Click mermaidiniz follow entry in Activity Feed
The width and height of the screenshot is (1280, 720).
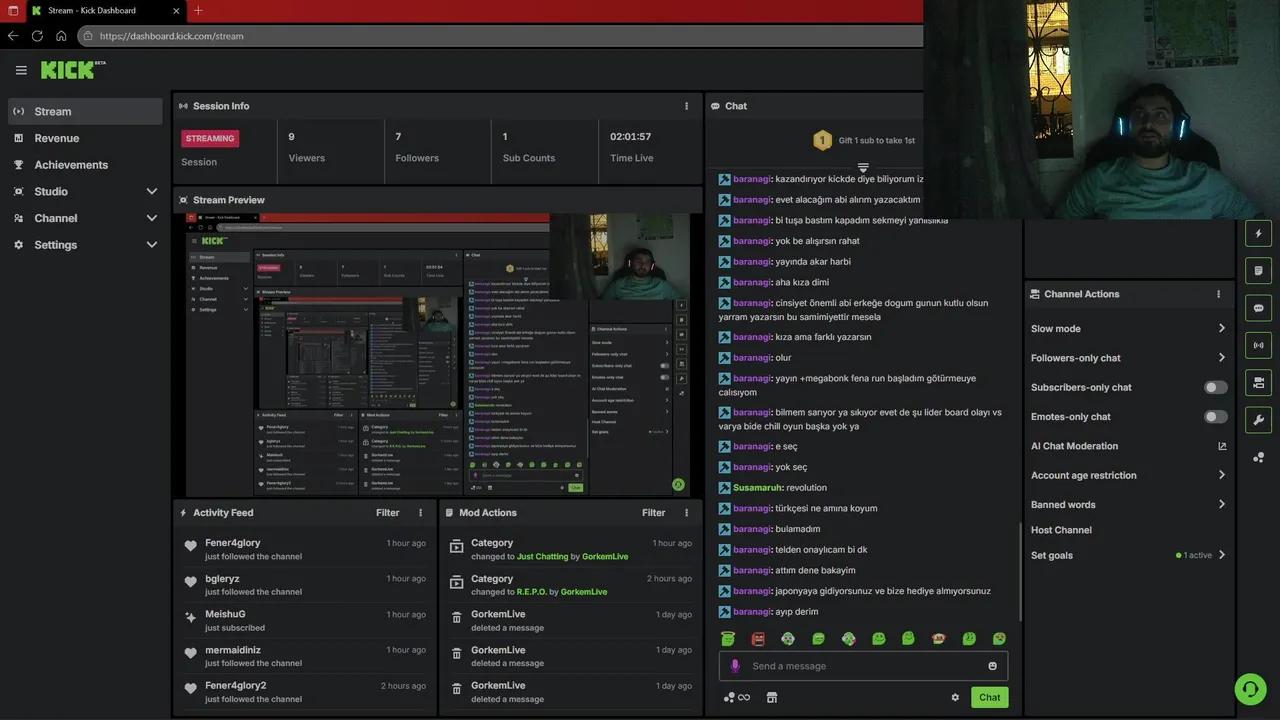tap(305, 656)
